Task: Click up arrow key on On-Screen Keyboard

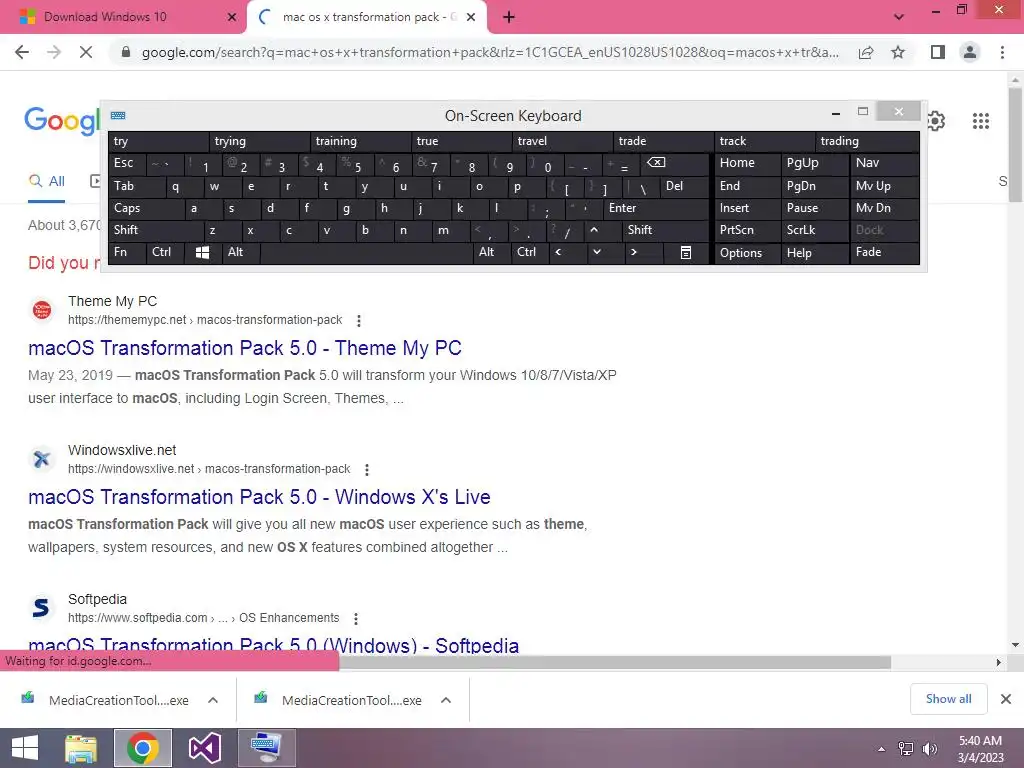Action: [594, 230]
